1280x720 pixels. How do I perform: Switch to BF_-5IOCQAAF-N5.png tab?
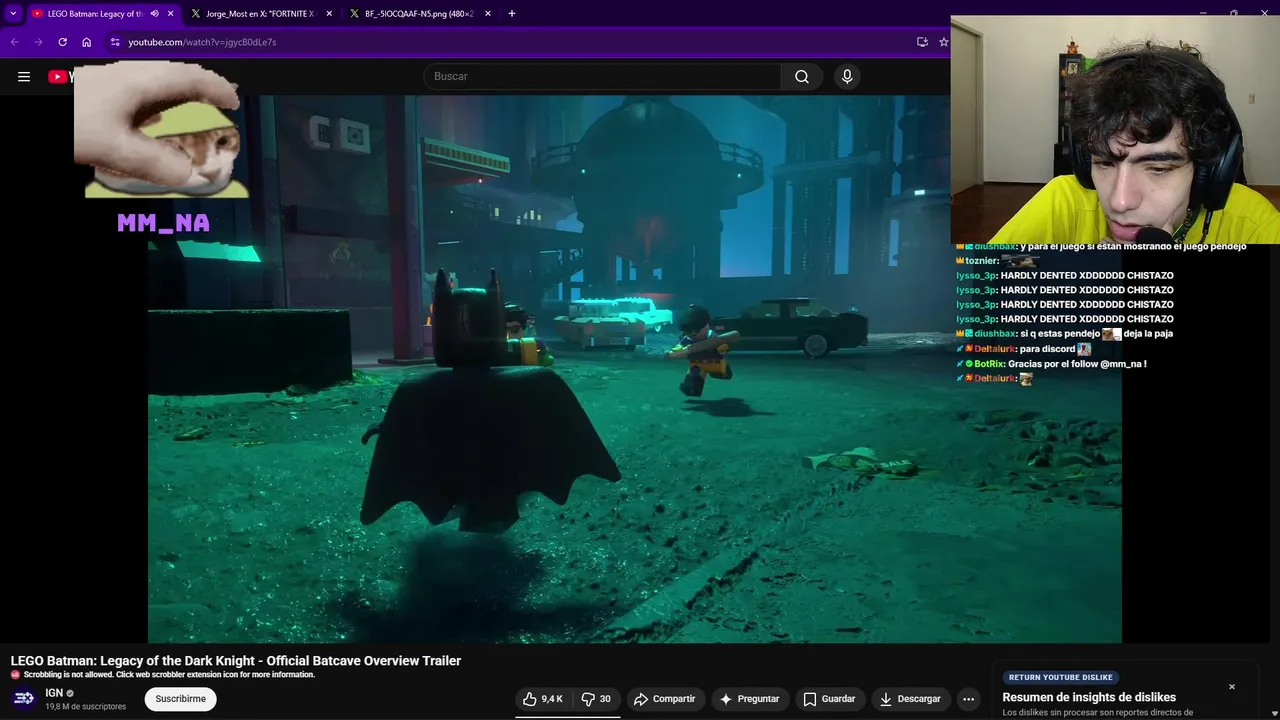click(x=418, y=14)
